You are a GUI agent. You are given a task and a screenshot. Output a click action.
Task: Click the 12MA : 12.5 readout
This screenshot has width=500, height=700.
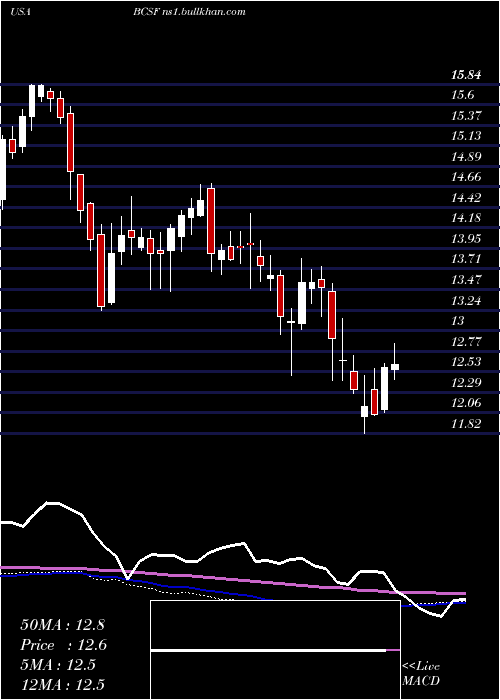click(x=62, y=684)
